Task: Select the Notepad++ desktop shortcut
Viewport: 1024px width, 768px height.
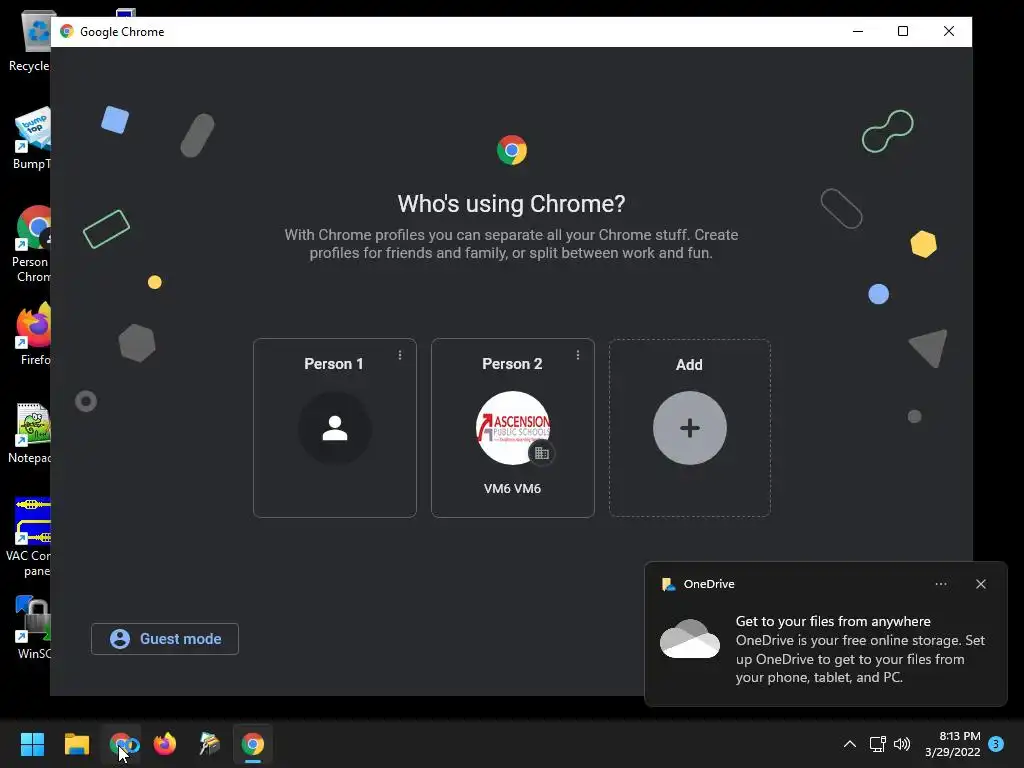Action: click(30, 433)
